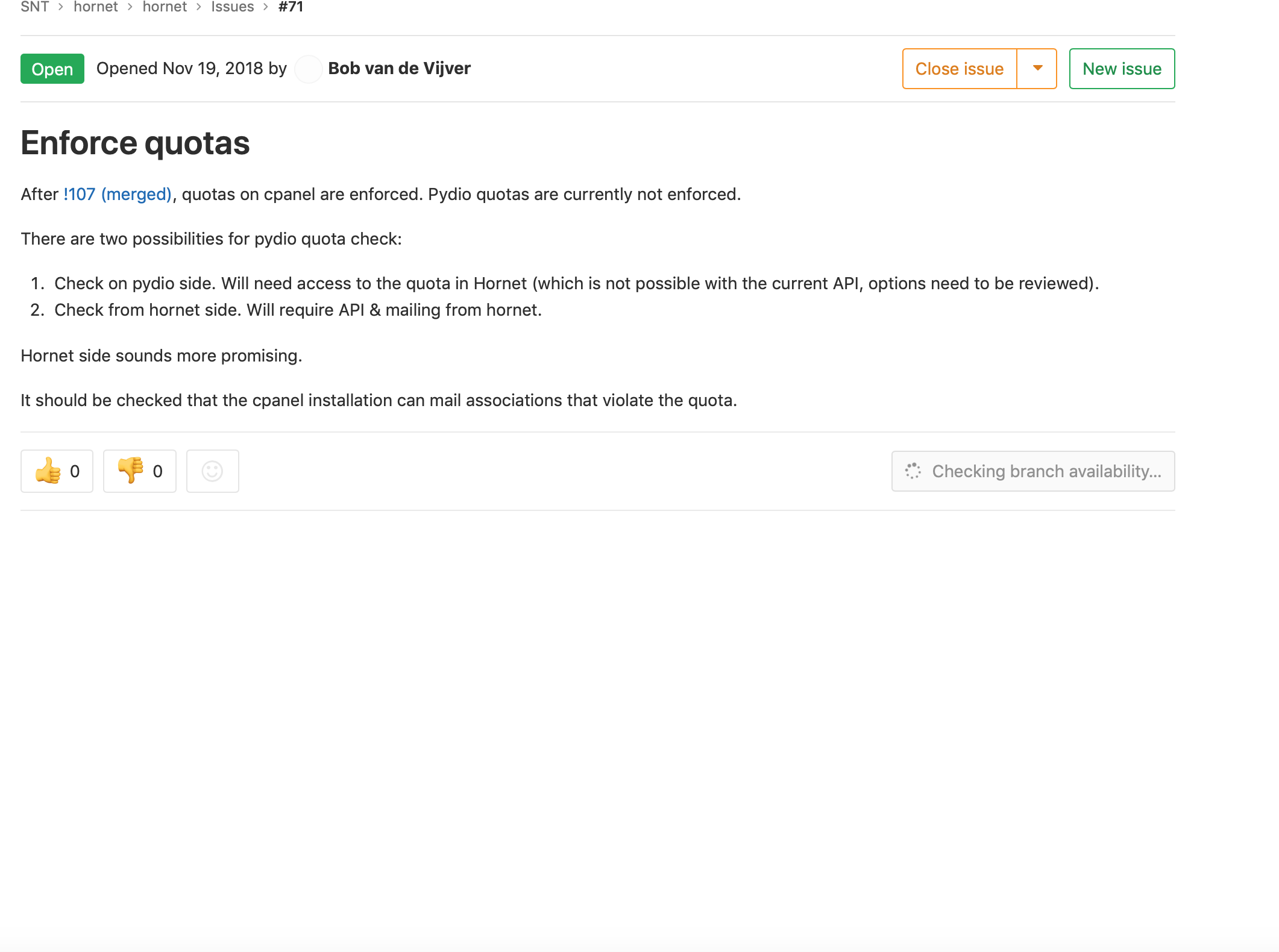Click the Enforce quotas issue title

(135, 143)
